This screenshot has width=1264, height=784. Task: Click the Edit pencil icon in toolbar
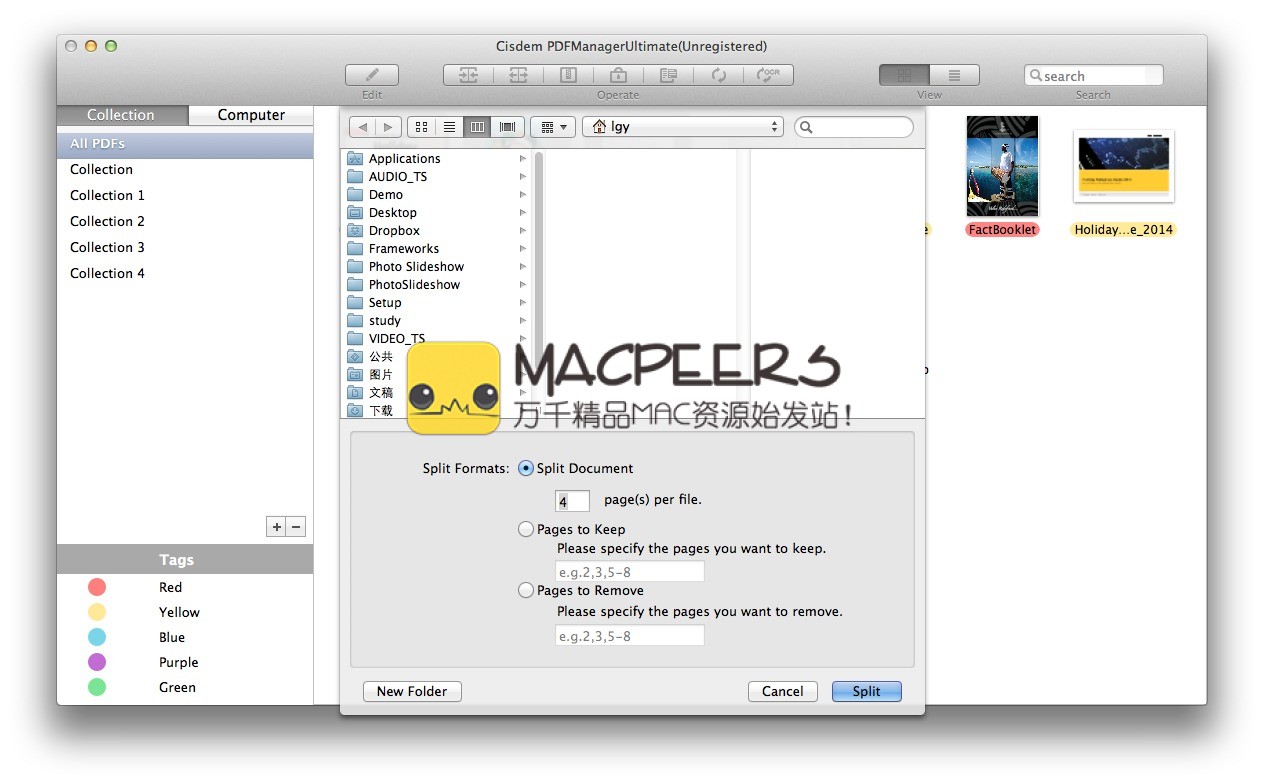pos(372,75)
